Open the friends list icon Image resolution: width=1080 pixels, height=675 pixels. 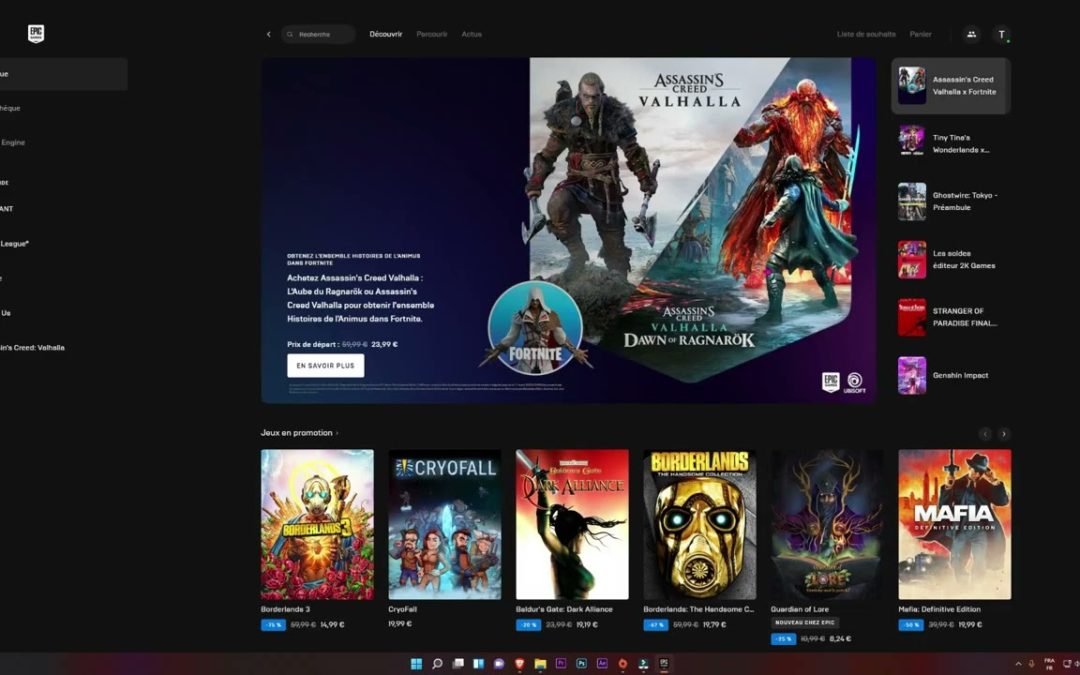coord(971,34)
